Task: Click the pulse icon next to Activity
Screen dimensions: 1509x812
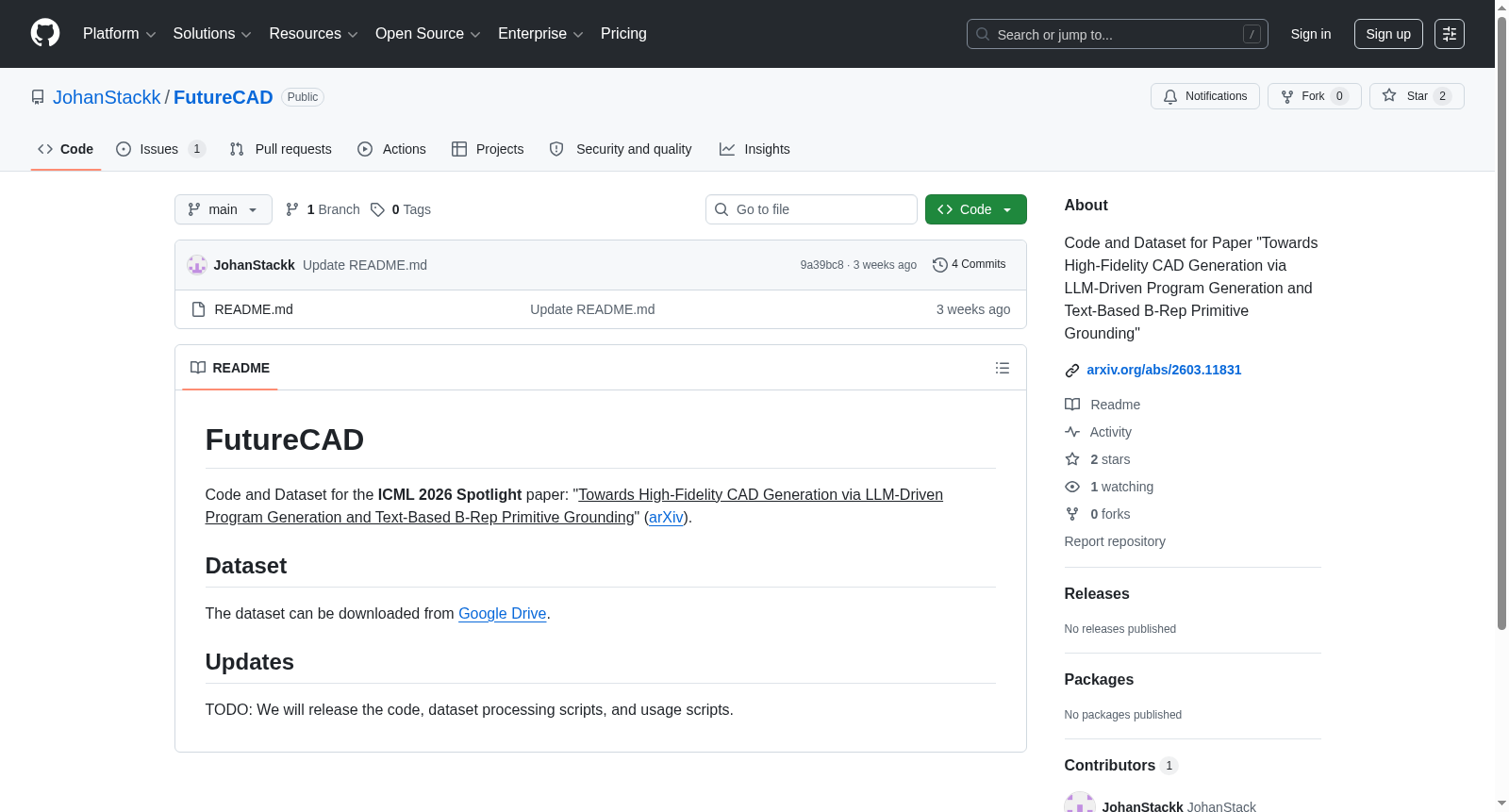Action: click(1072, 432)
